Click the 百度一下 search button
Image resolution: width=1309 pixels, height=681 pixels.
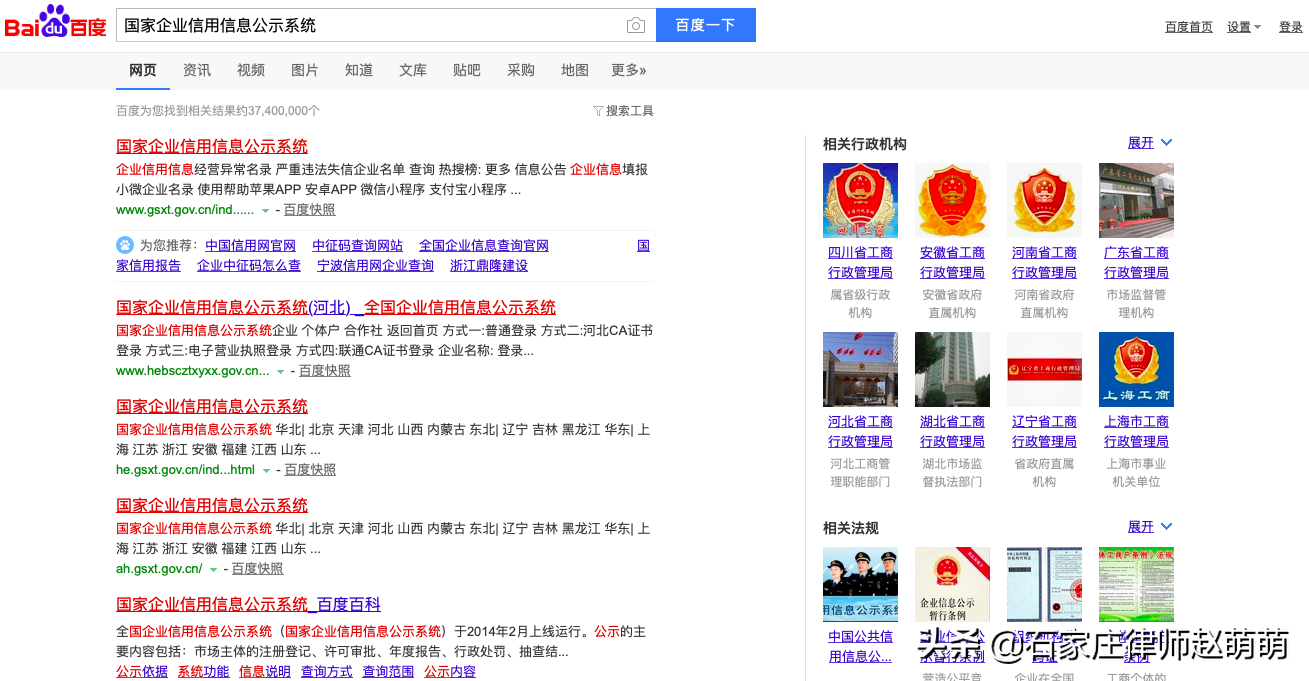[705, 25]
